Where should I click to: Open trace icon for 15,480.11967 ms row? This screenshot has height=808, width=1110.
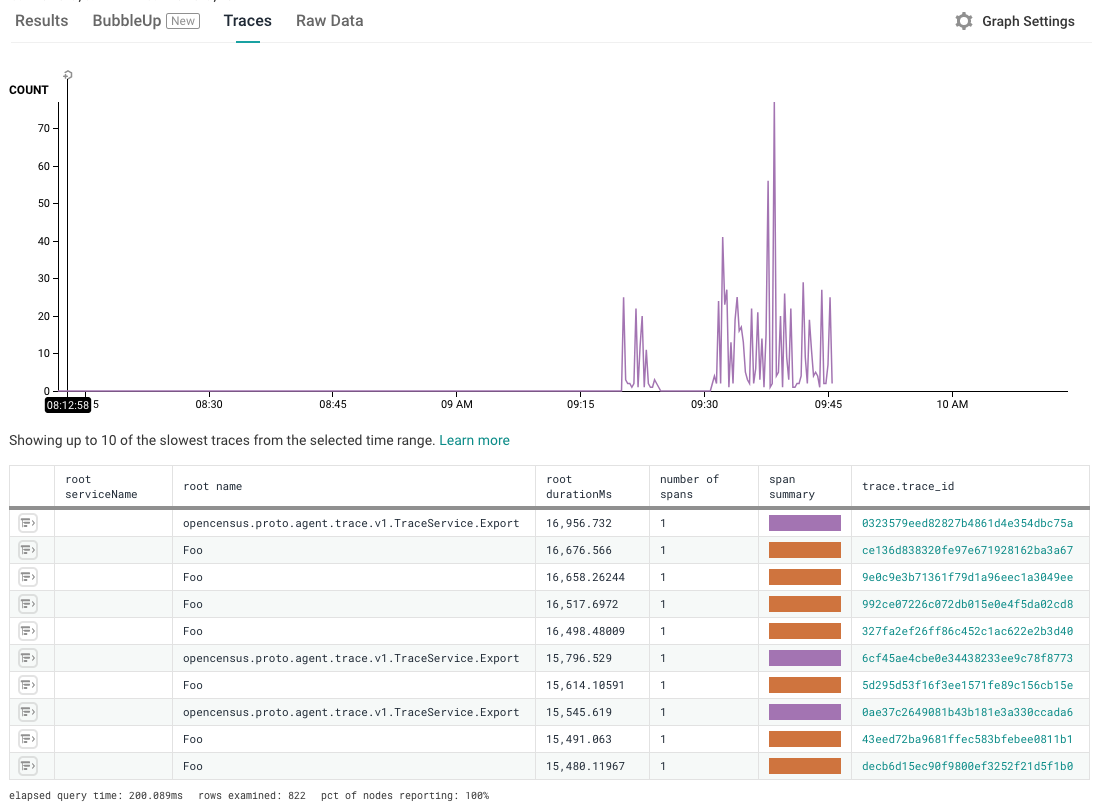coord(28,766)
